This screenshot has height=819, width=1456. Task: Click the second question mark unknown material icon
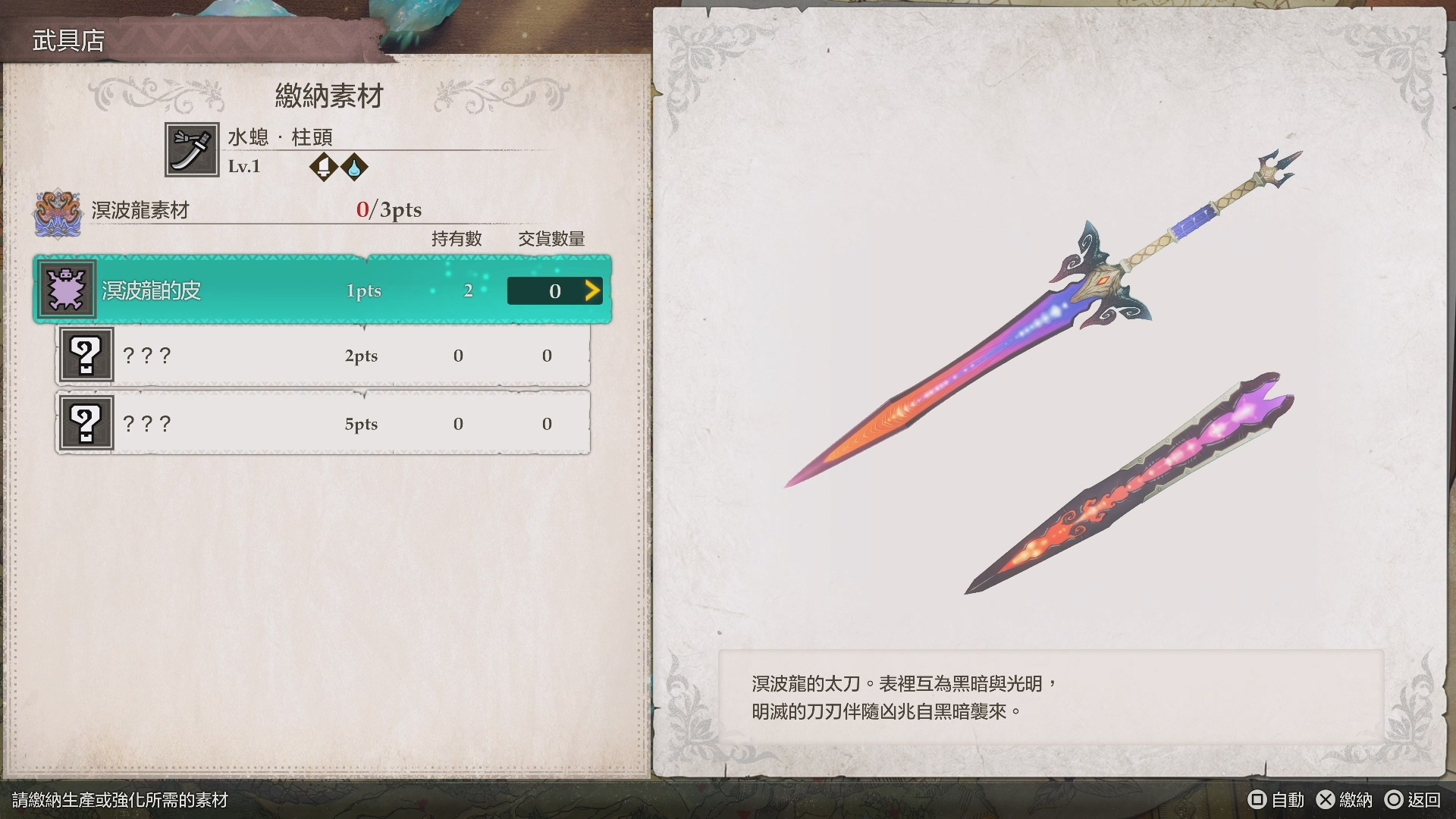[86, 423]
